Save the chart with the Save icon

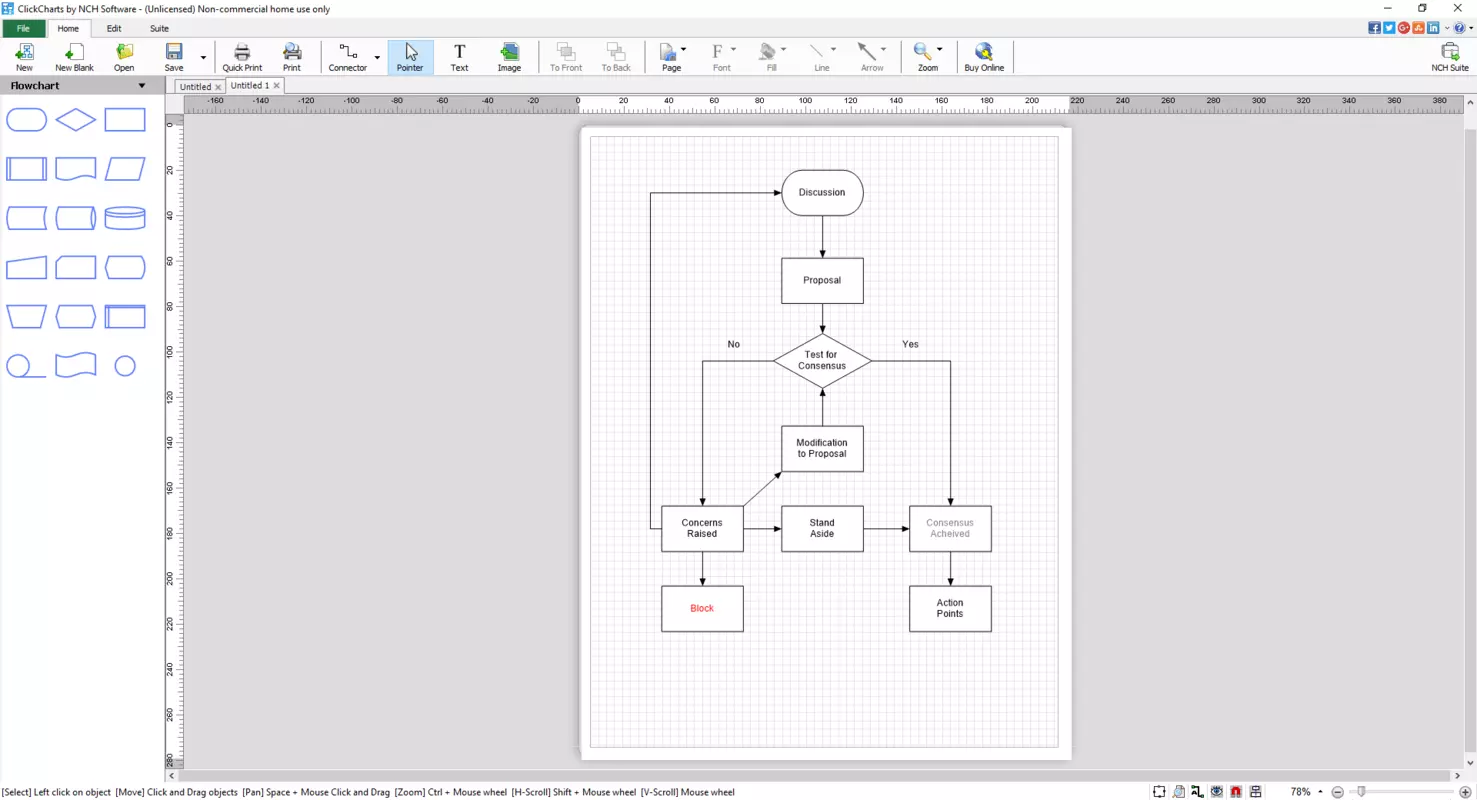click(174, 57)
